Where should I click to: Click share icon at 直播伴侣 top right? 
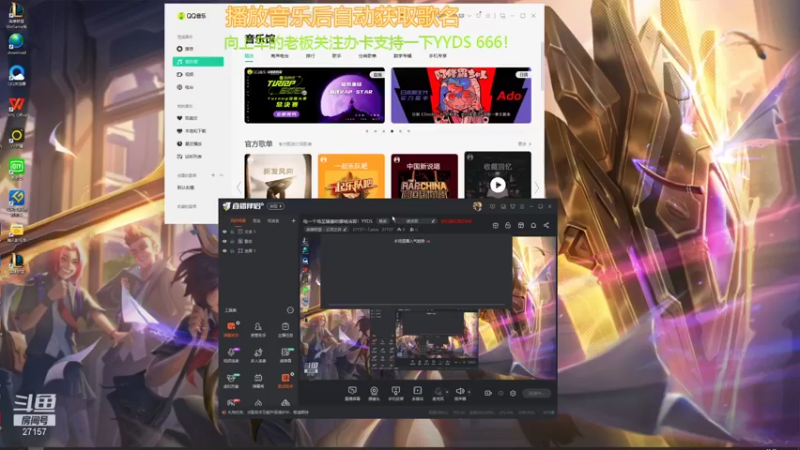546,225
